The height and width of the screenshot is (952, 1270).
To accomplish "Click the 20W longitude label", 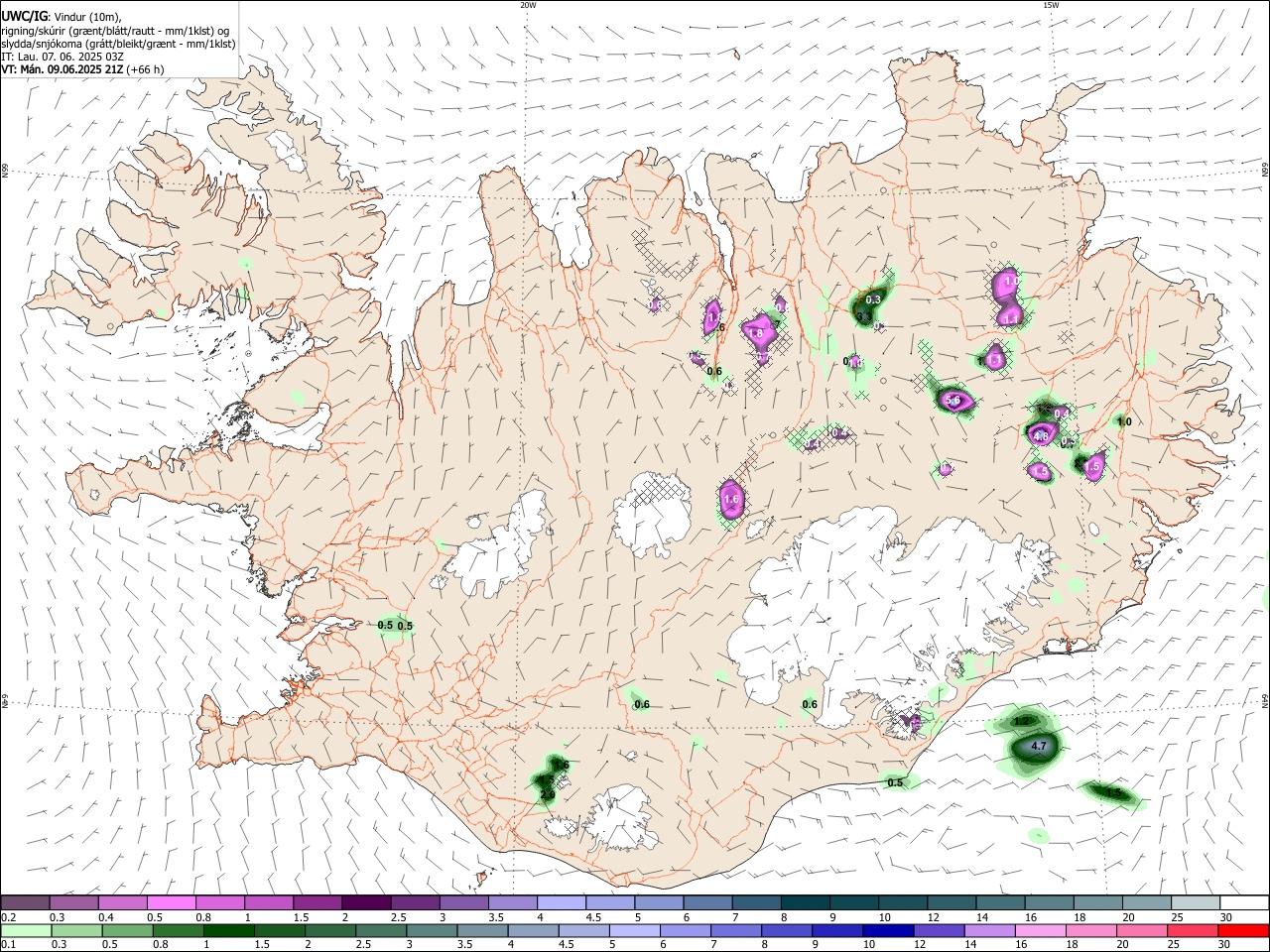I will click(x=528, y=5).
